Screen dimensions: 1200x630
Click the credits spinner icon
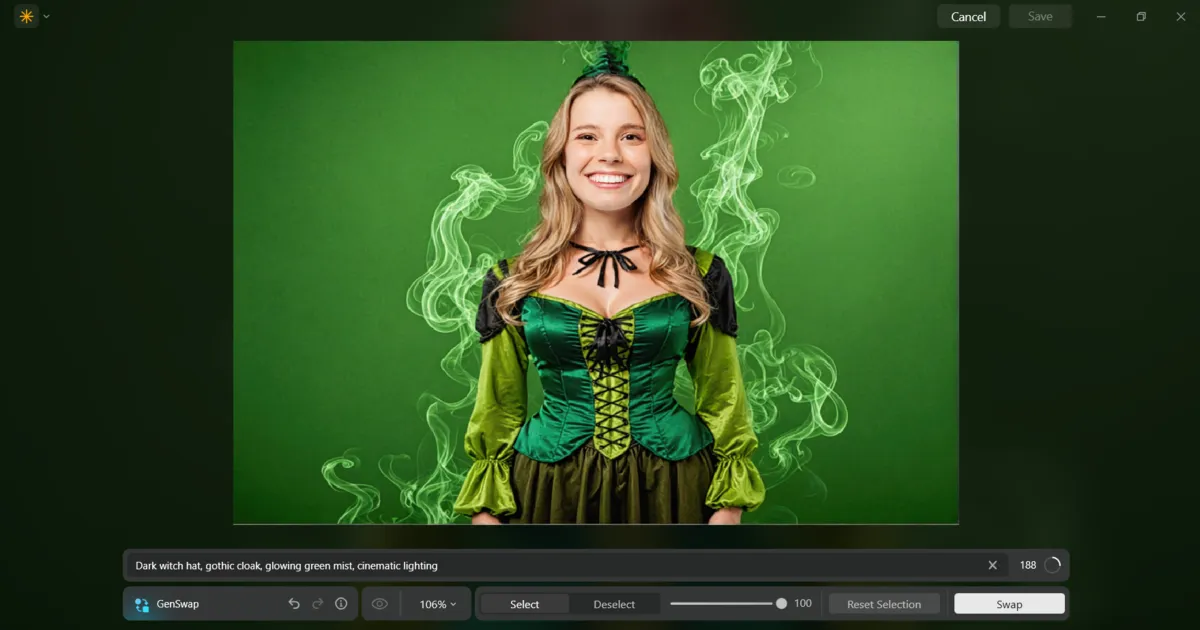tap(1053, 564)
